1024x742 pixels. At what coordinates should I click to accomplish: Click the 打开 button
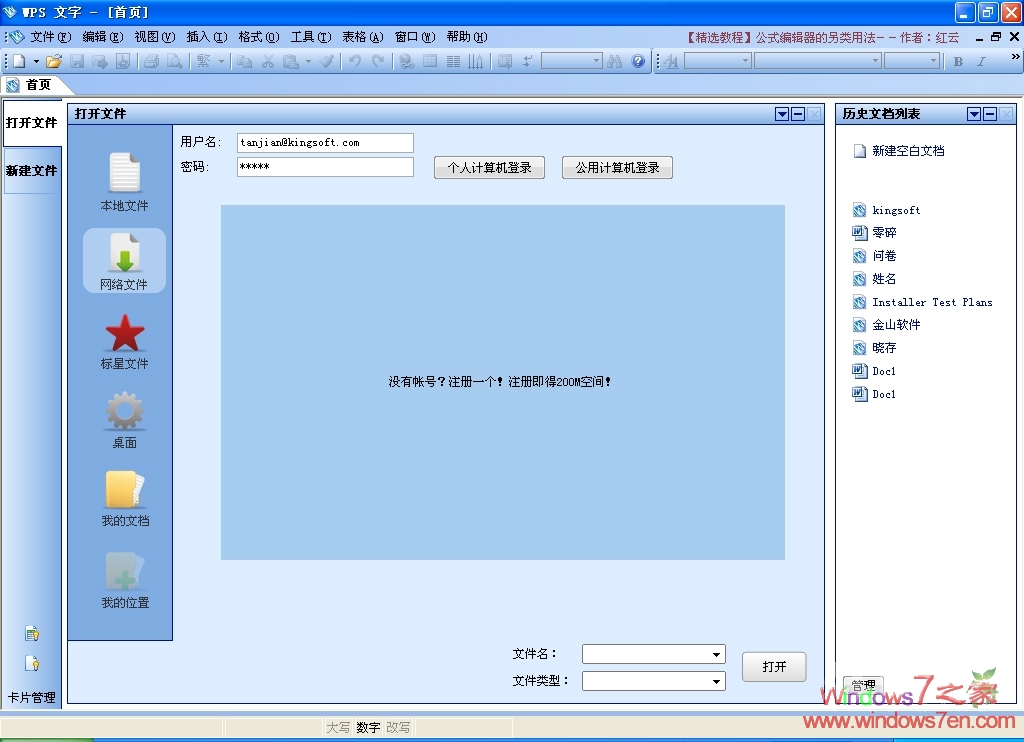pyautogui.click(x=774, y=667)
